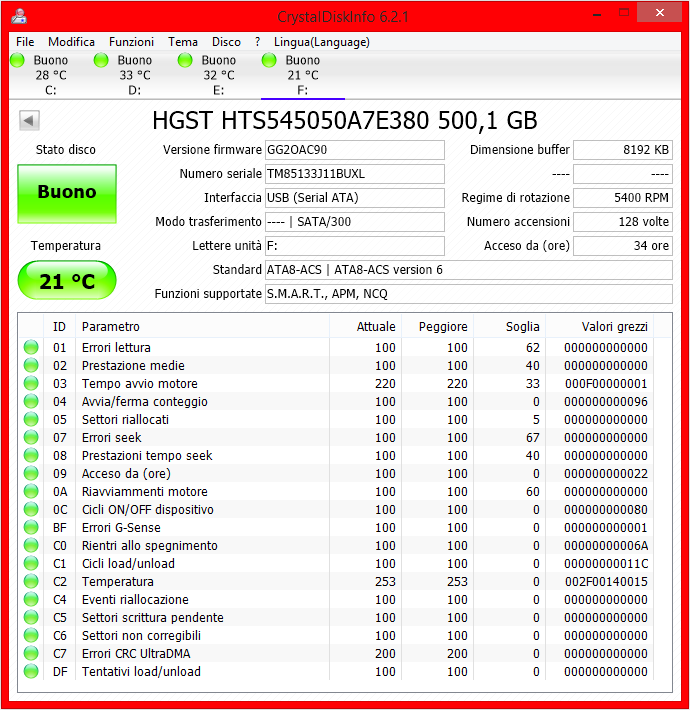Click the green Buono health status button
Image resolution: width=690 pixels, height=710 pixels.
tap(67, 194)
